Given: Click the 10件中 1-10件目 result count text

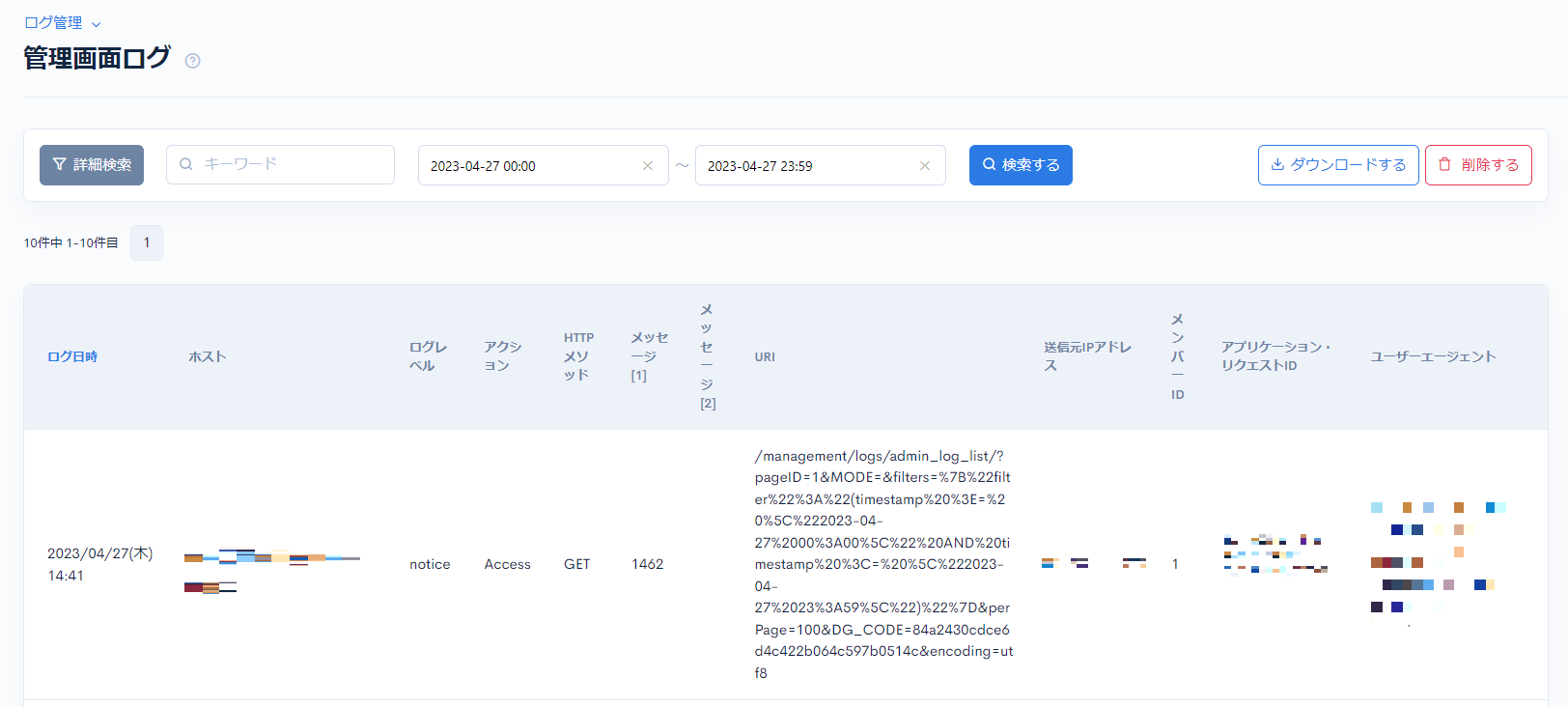Looking at the screenshot, I should tap(70, 242).
